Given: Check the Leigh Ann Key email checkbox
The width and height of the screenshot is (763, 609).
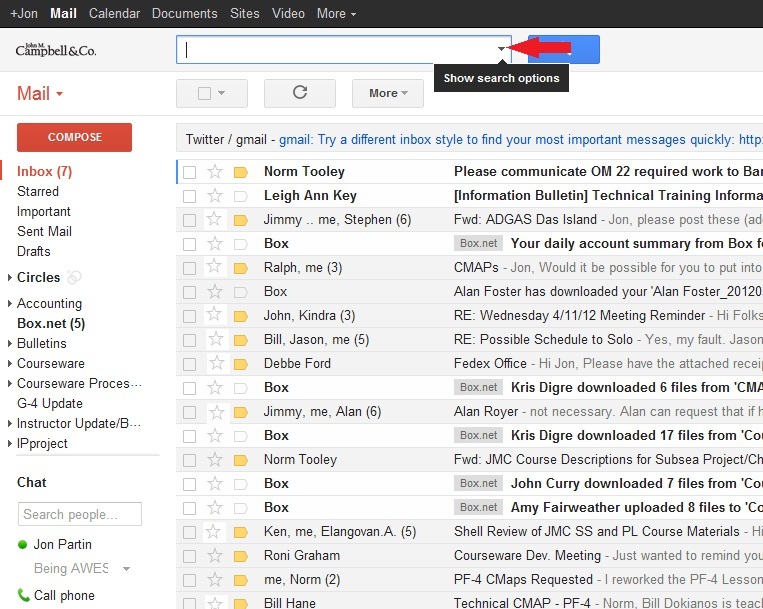Looking at the screenshot, I should click(x=189, y=196).
